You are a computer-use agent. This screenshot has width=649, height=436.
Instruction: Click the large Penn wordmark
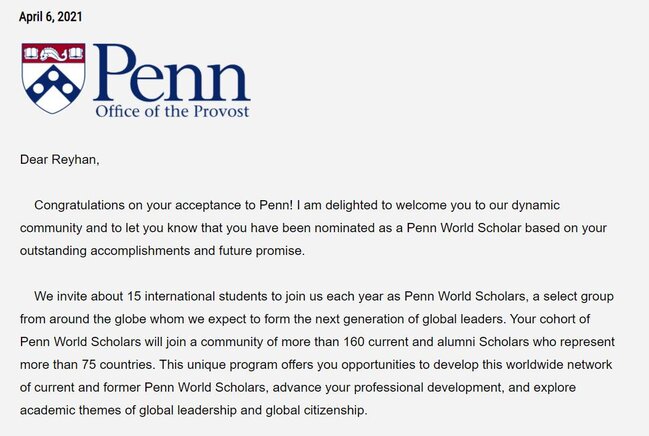click(x=172, y=73)
